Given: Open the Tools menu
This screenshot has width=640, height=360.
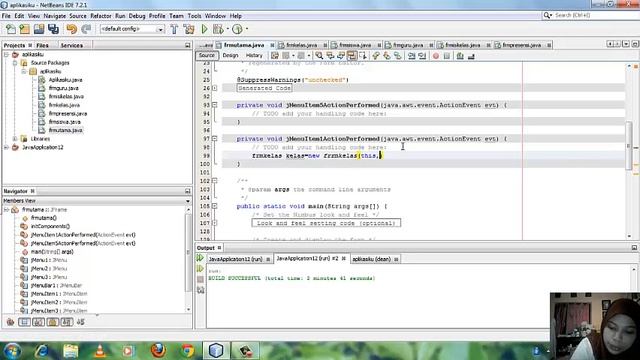Looking at the screenshot, I should pos(194,16).
